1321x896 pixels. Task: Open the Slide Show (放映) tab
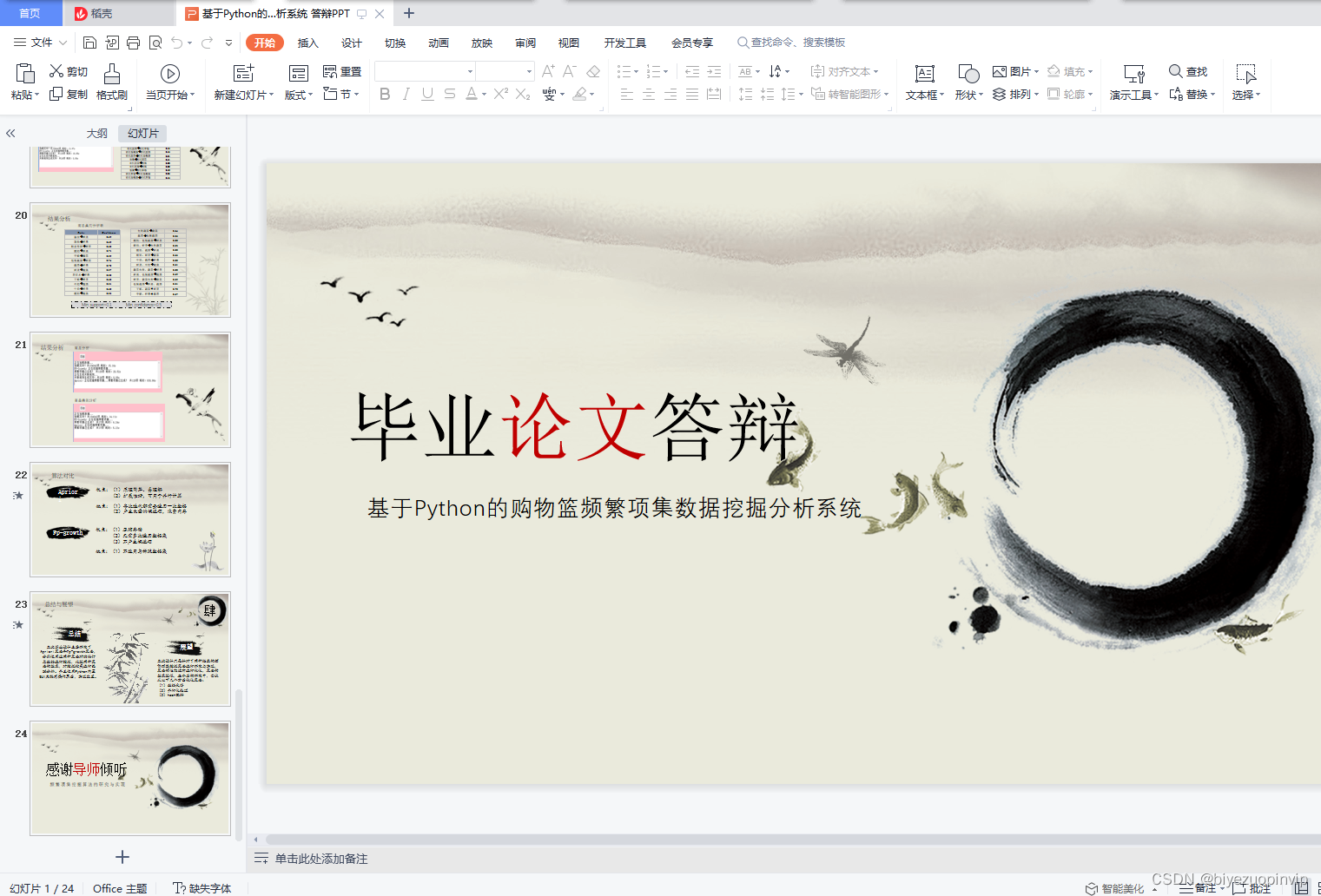tap(482, 43)
